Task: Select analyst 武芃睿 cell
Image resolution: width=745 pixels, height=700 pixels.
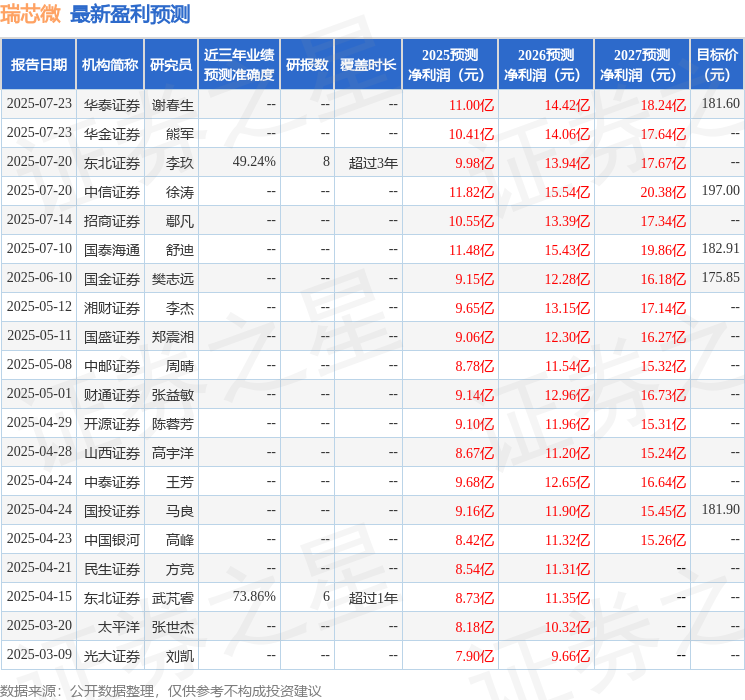Action: pos(173,598)
